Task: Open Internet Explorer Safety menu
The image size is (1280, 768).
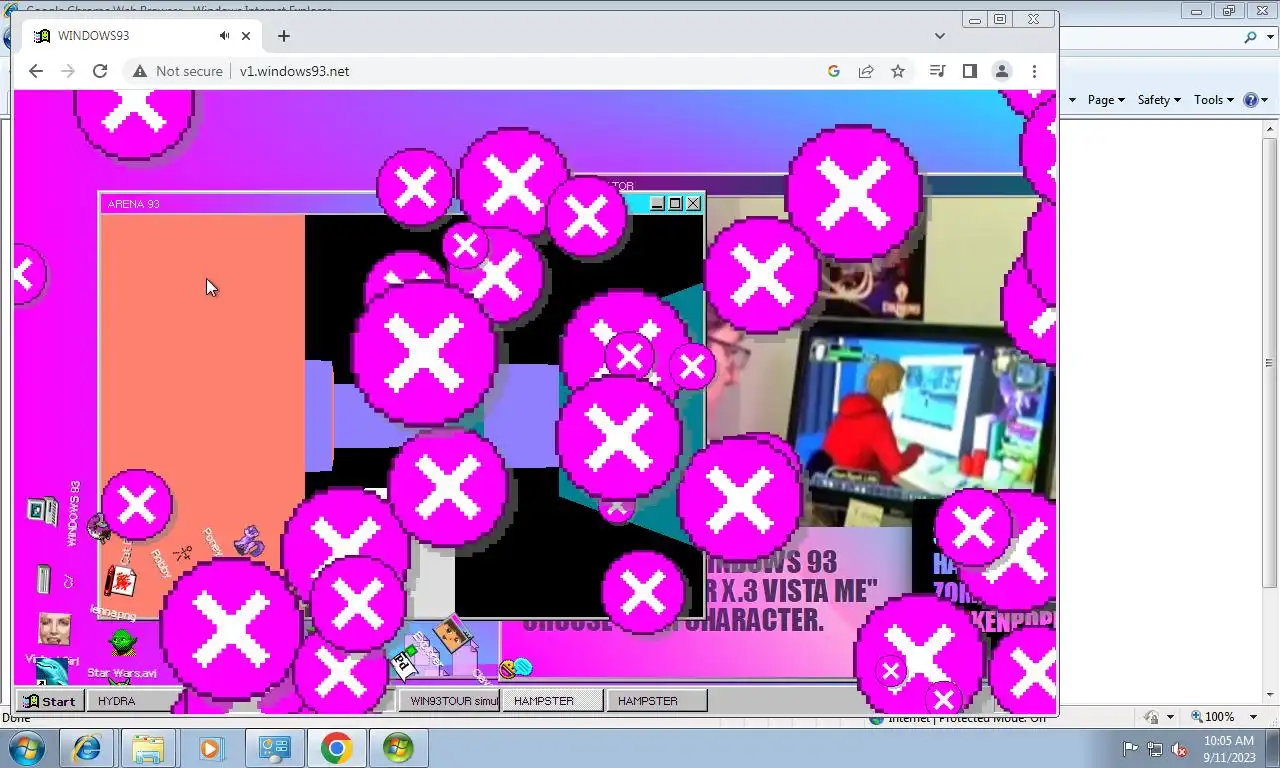Action: click(1159, 100)
